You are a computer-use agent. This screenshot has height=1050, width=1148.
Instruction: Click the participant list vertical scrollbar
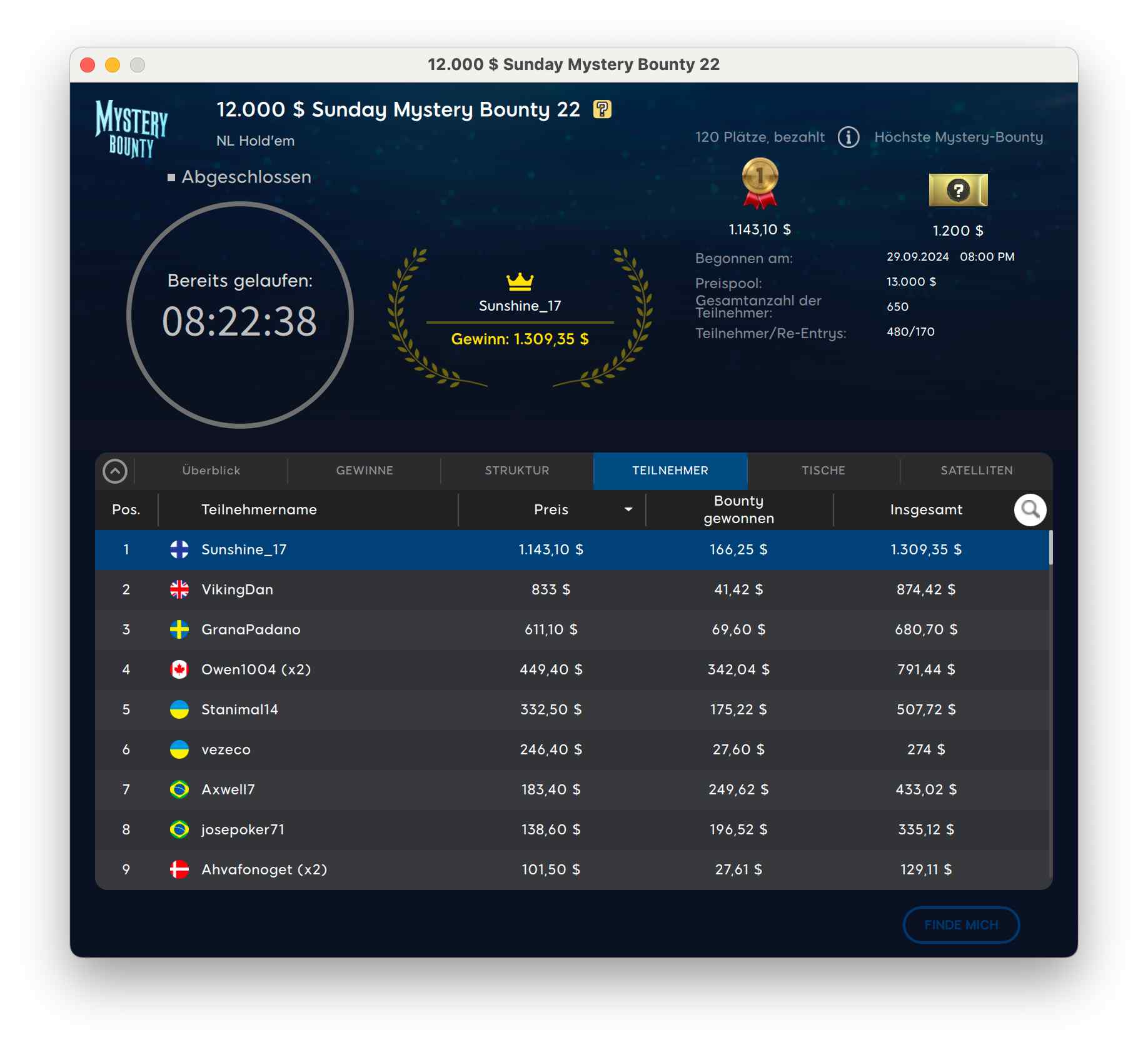[1050, 548]
